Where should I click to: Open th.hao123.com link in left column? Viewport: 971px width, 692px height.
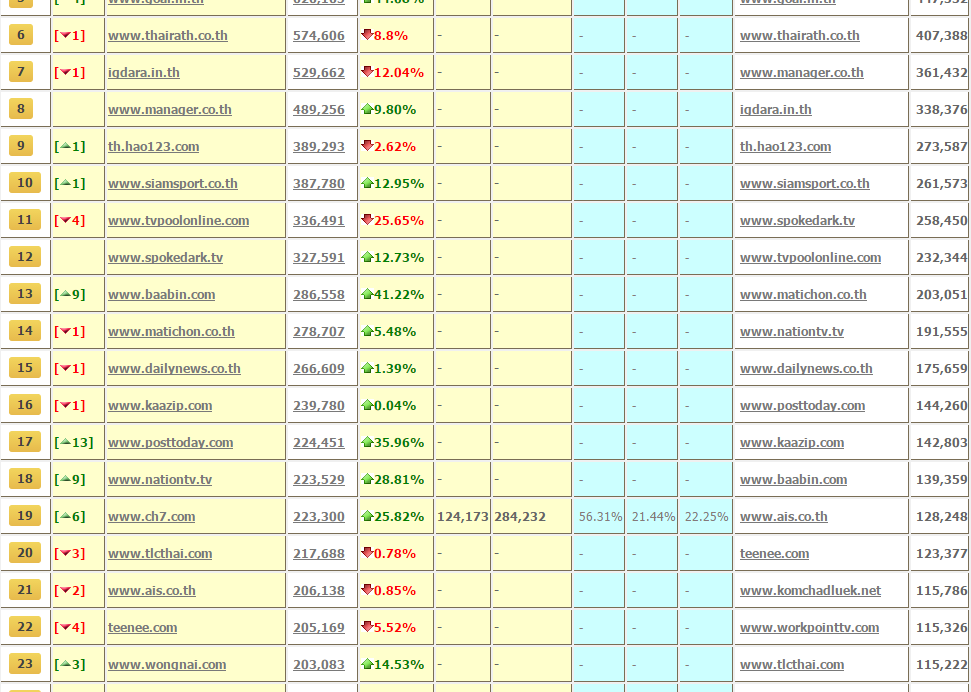(153, 147)
